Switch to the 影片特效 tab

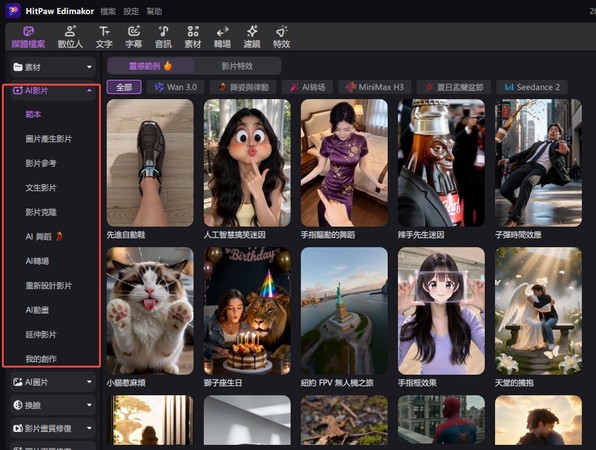[237, 66]
